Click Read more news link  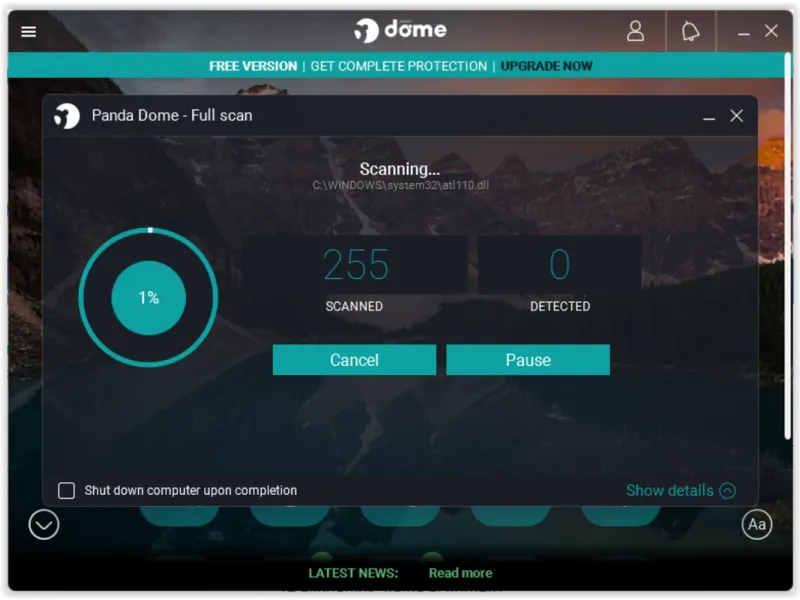pyautogui.click(x=460, y=573)
